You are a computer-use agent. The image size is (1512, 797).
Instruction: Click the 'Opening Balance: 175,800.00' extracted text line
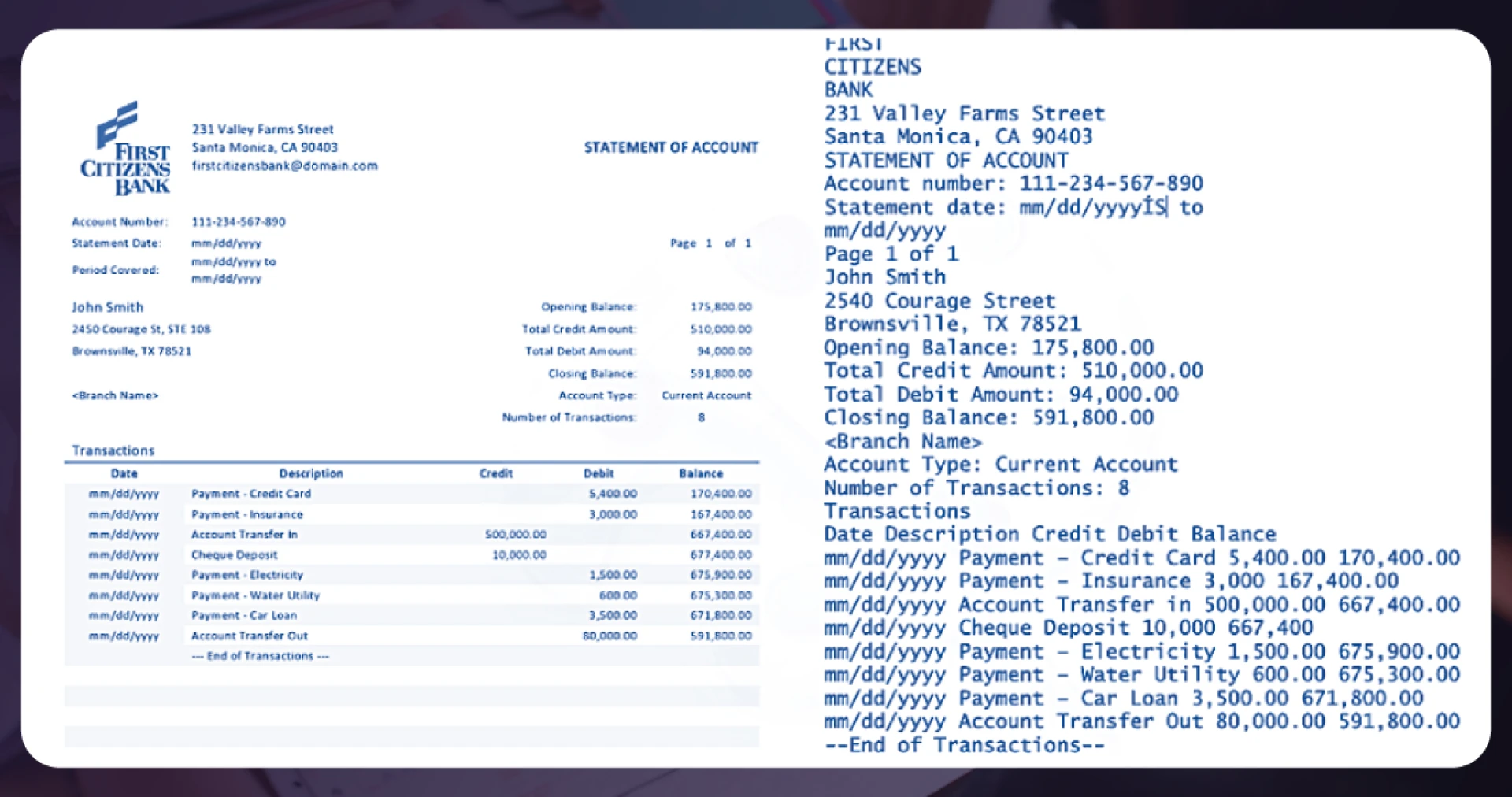988,348
